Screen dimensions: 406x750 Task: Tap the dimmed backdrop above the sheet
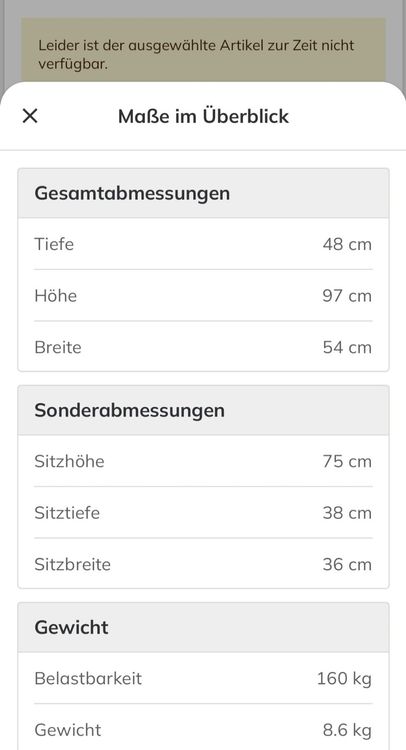pyautogui.click(x=203, y=9)
